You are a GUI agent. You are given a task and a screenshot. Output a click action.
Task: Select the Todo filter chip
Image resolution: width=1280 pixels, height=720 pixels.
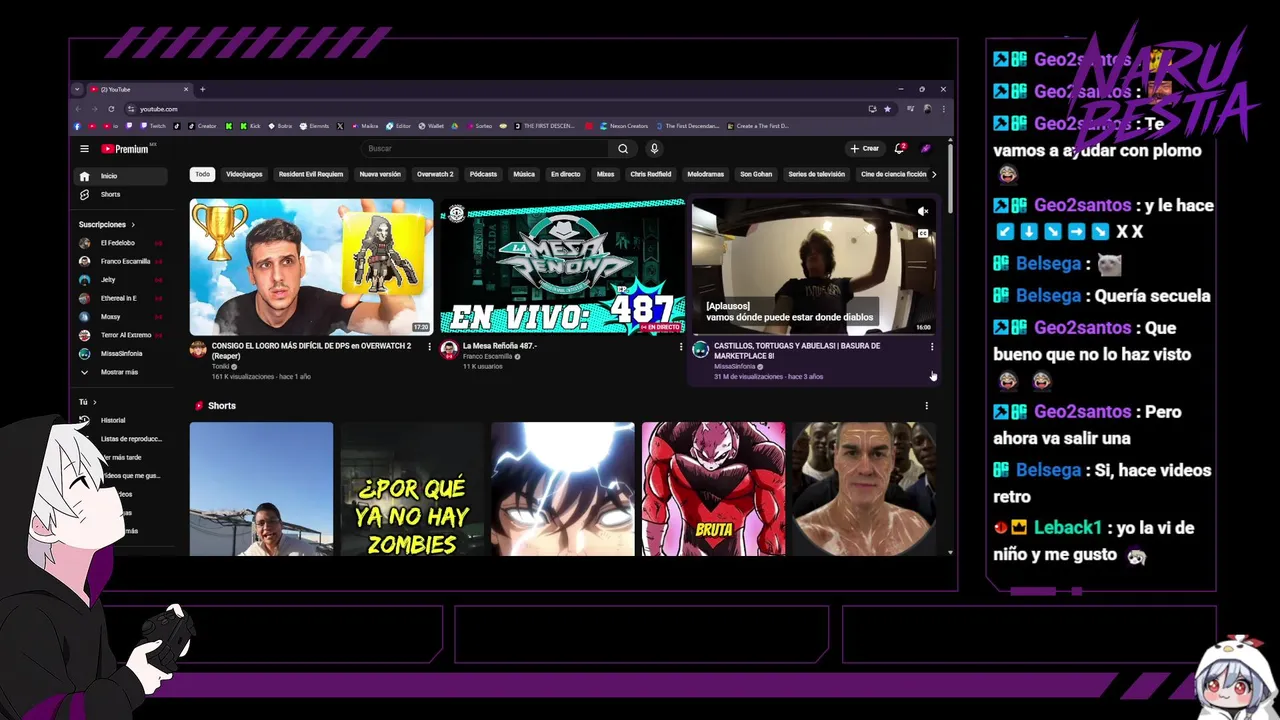(x=203, y=174)
